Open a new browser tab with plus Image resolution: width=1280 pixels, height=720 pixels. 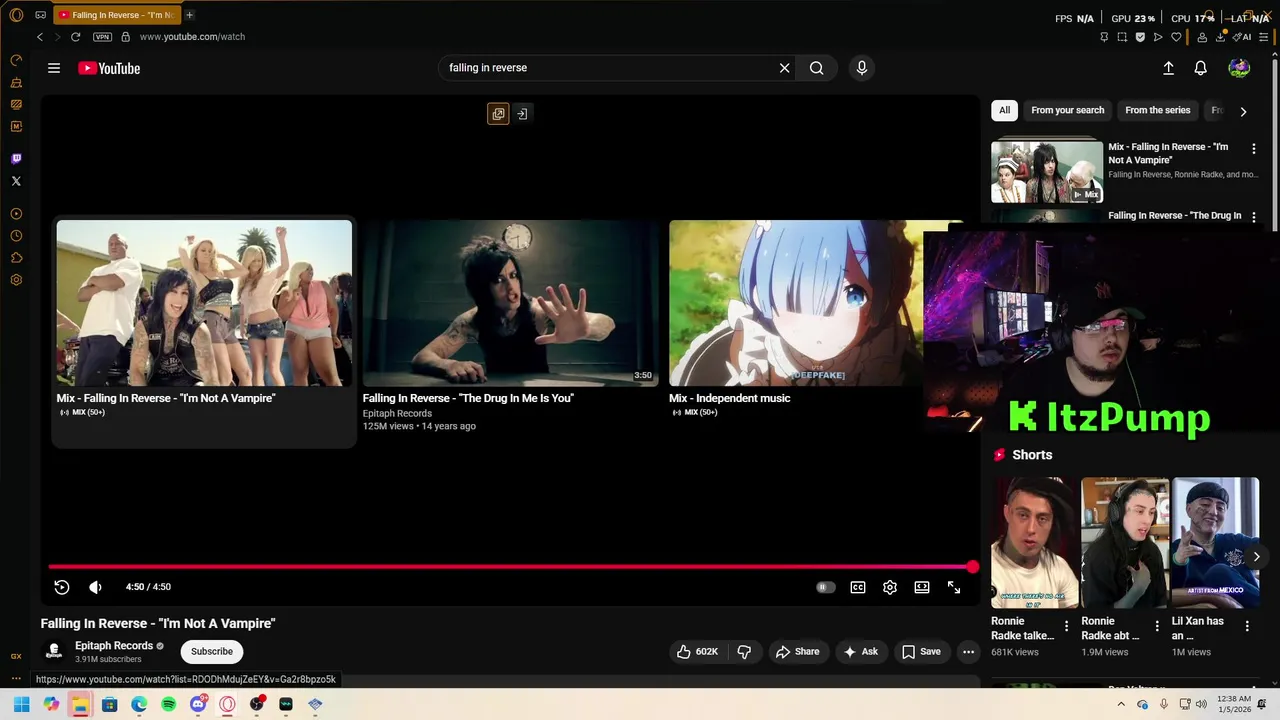(189, 15)
